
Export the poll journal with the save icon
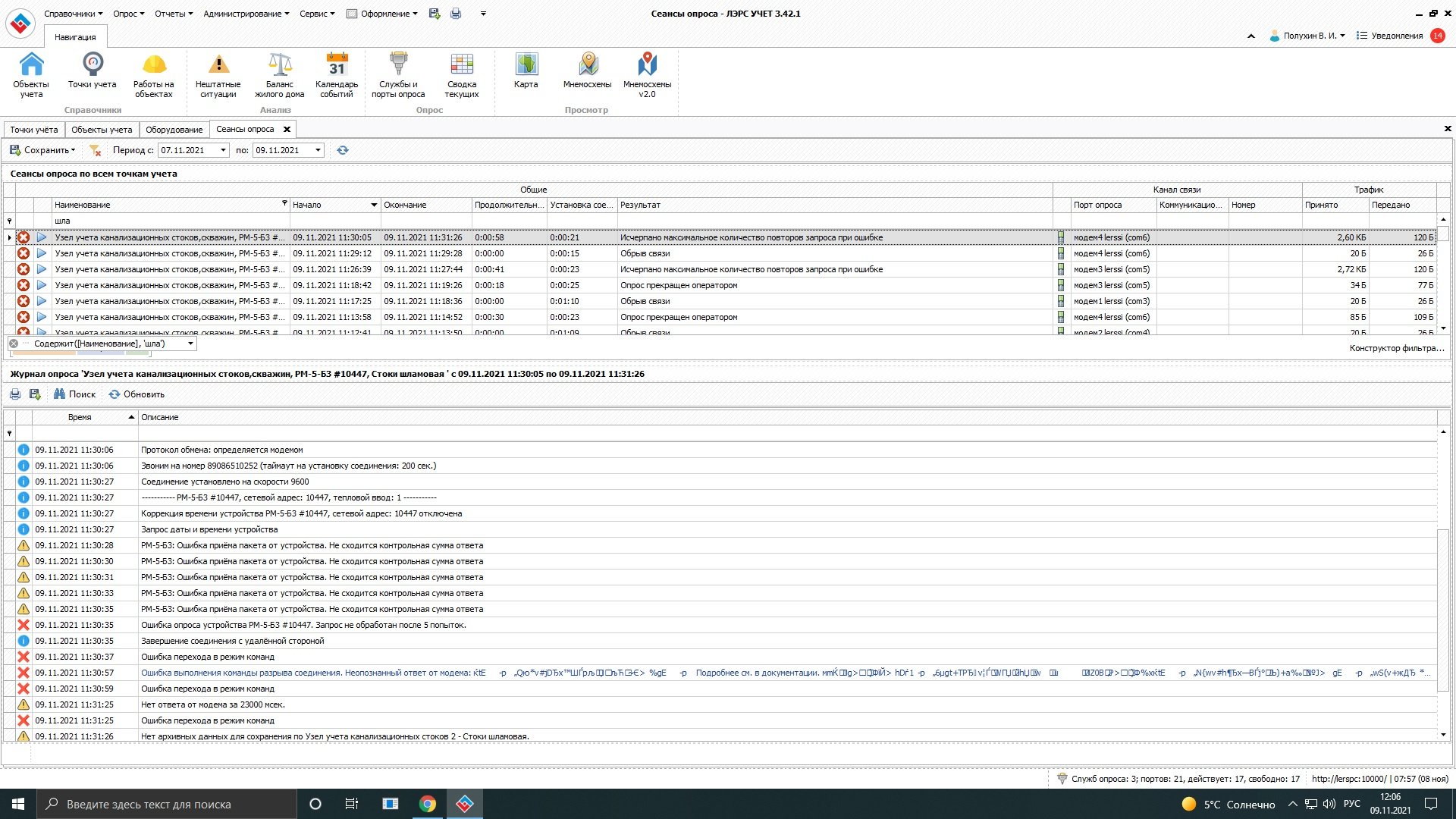click(x=35, y=394)
